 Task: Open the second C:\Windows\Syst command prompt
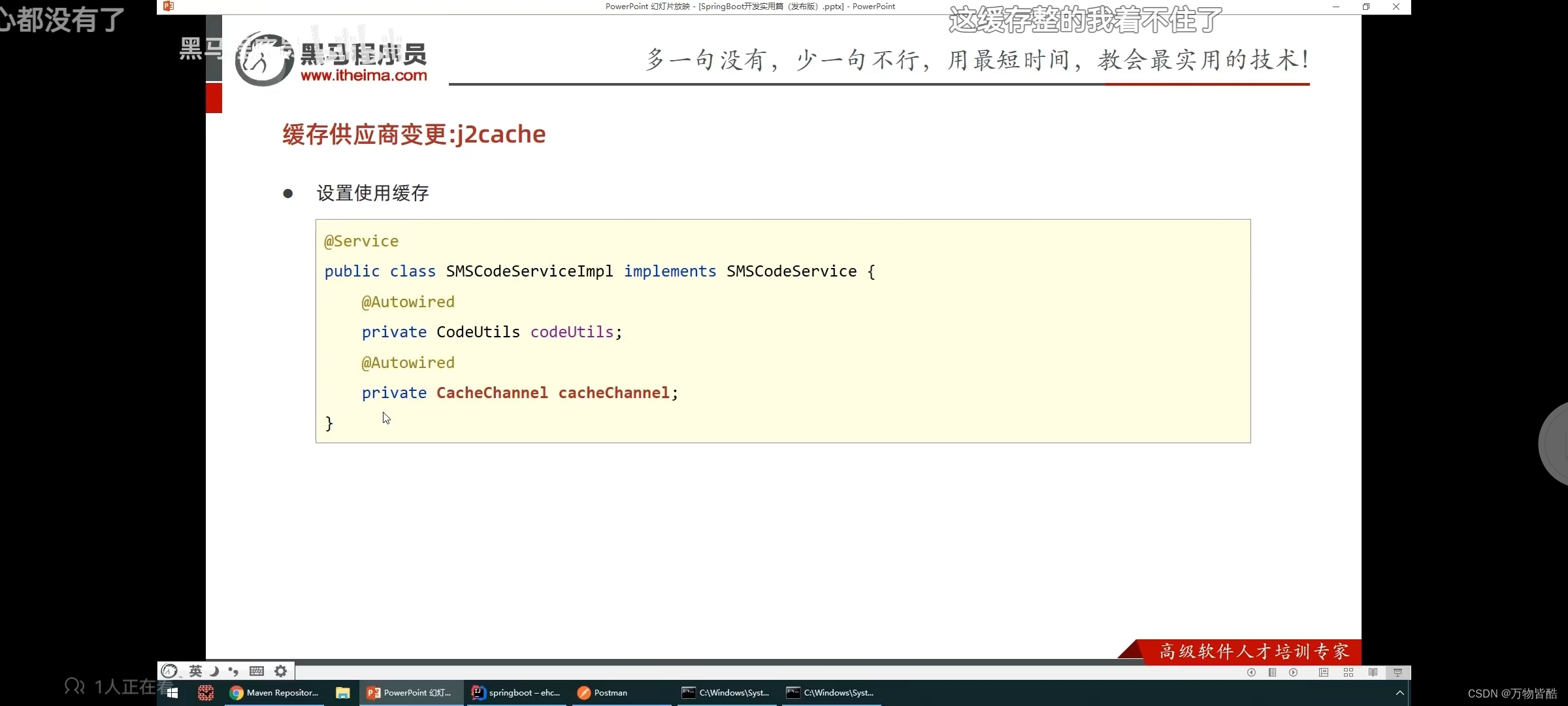[x=830, y=692]
